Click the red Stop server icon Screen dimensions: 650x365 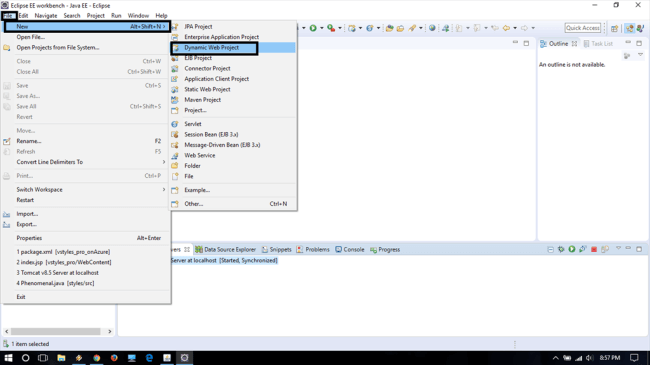pos(594,249)
